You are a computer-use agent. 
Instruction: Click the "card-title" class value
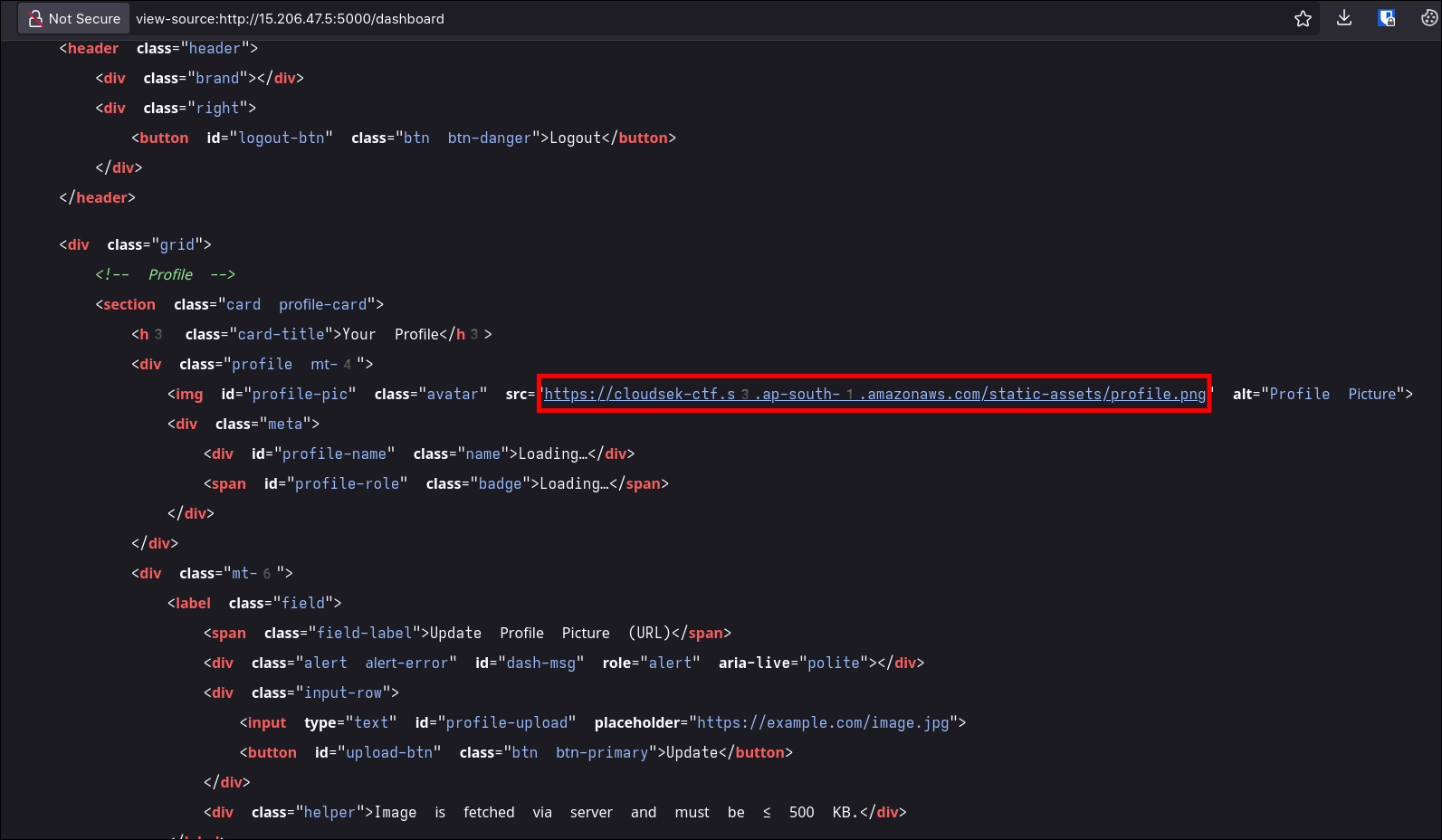[281, 334]
